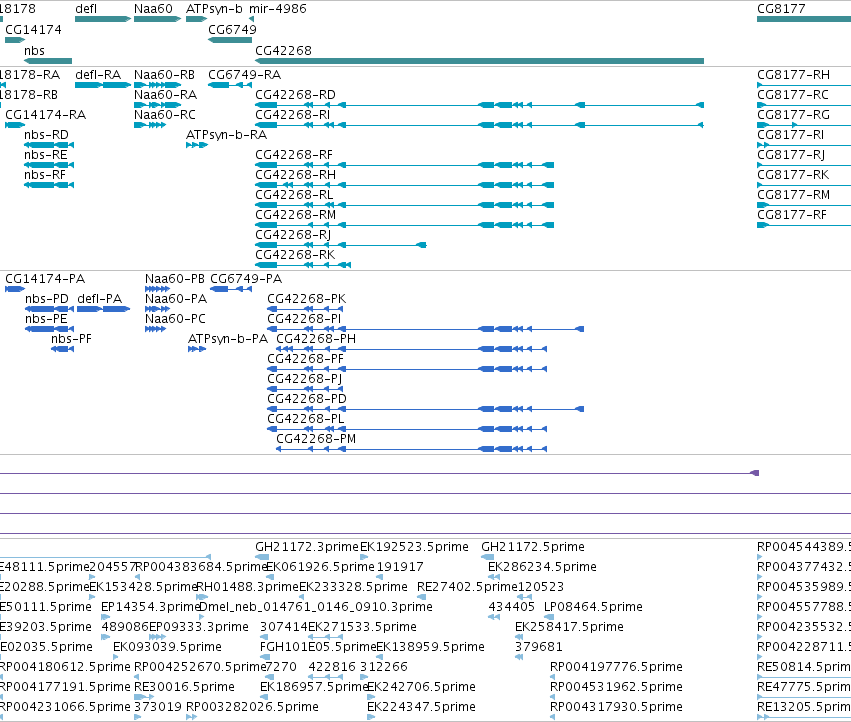This screenshot has height=722, width=851.
Task: Select transcript CG8177-RH
Action: tap(793, 74)
